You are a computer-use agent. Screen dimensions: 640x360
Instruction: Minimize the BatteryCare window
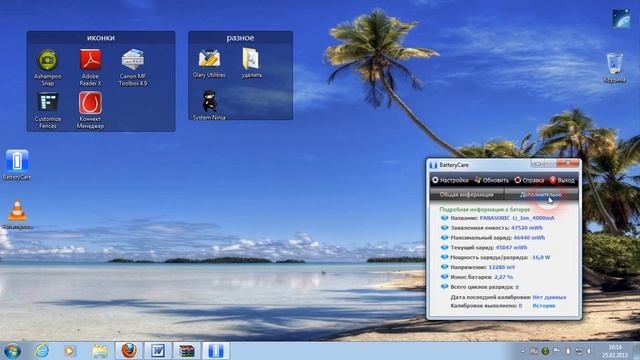coord(538,164)
